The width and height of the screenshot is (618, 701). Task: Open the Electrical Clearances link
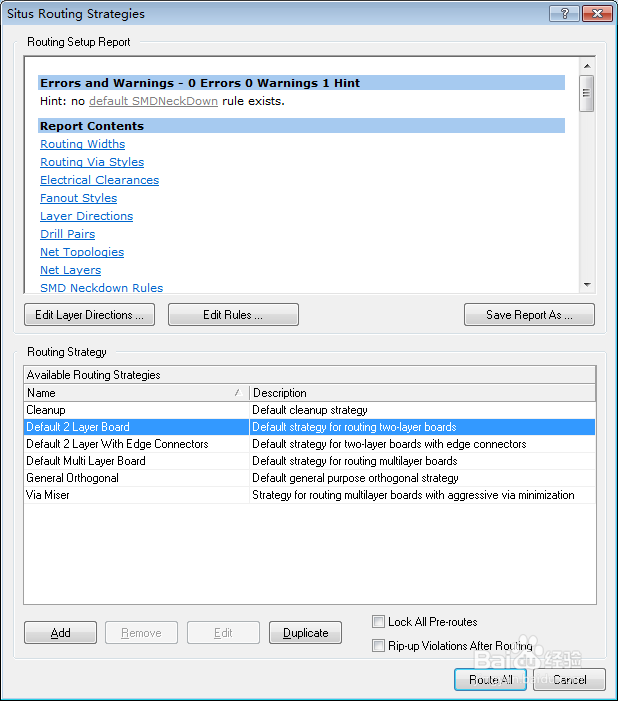click(100, 180)
